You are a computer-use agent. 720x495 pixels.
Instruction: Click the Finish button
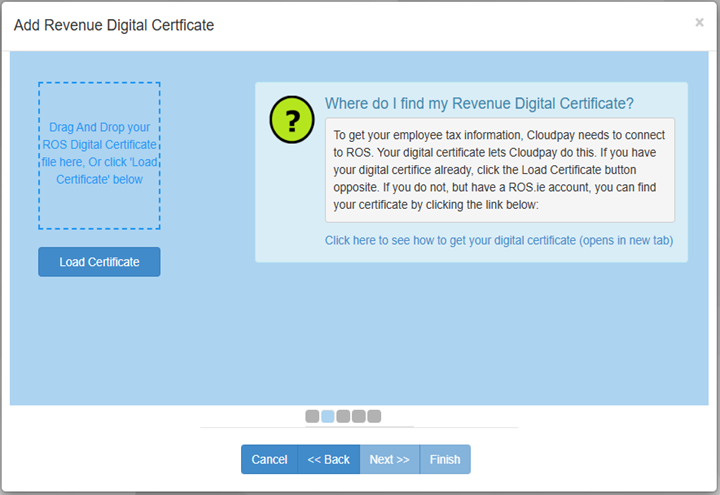[x=445, y=460]
